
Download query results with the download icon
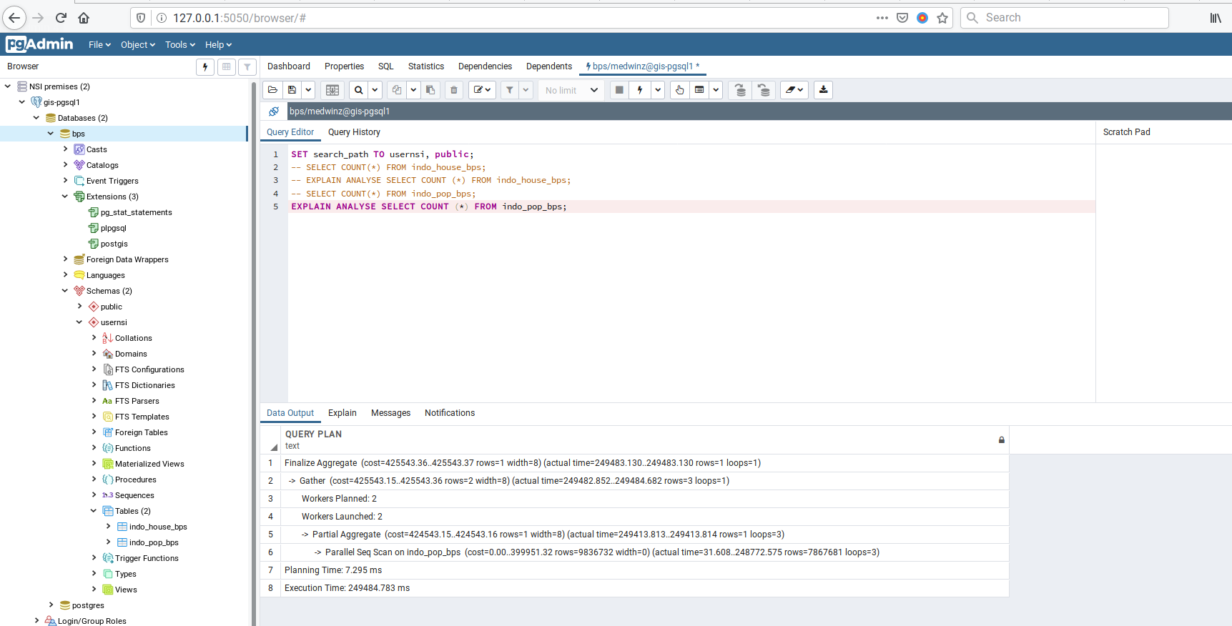[824, 90]
